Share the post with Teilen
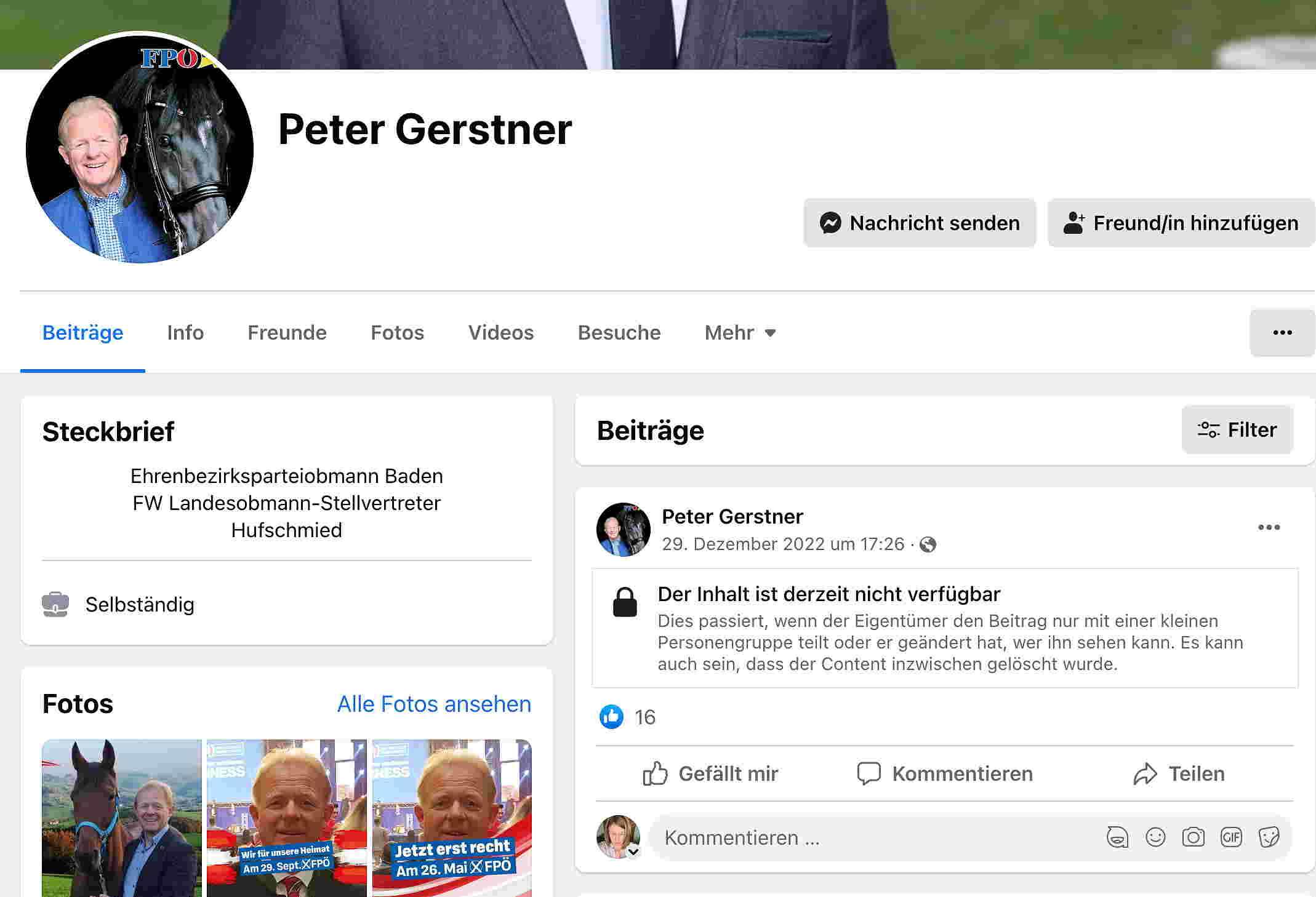The image size is (1316, 897). tap(1179, 773)
